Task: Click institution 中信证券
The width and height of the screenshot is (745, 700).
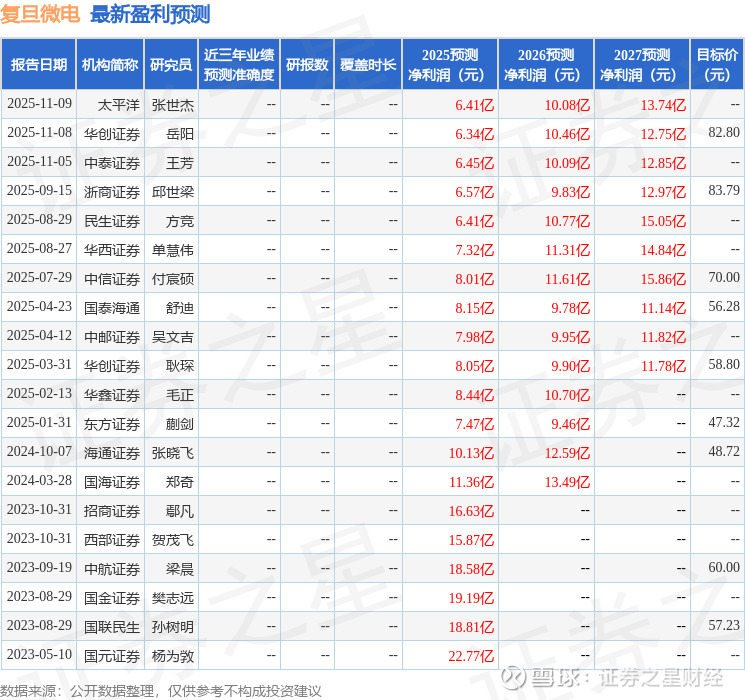Action: coord(112,279)
